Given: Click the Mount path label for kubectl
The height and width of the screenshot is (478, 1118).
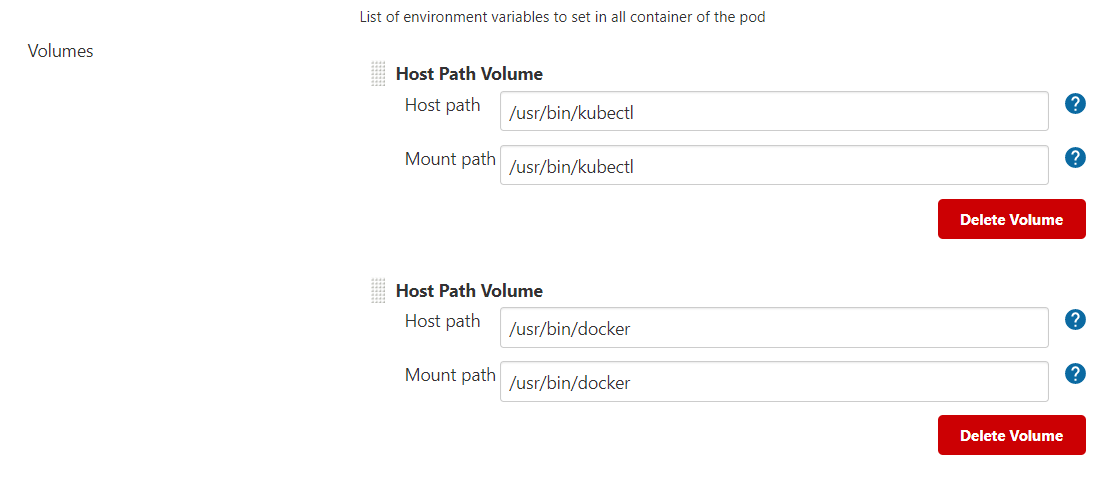Looking at the screenshot, I should coord(450,159).
